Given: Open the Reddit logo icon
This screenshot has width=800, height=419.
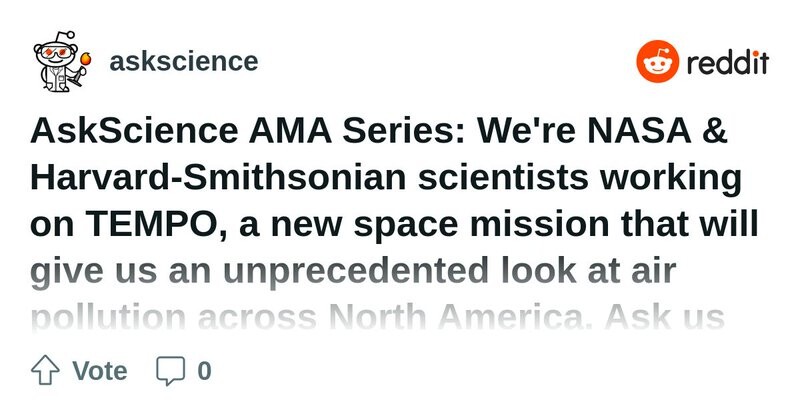Looking at the screenshot, I should click(657, 63).
